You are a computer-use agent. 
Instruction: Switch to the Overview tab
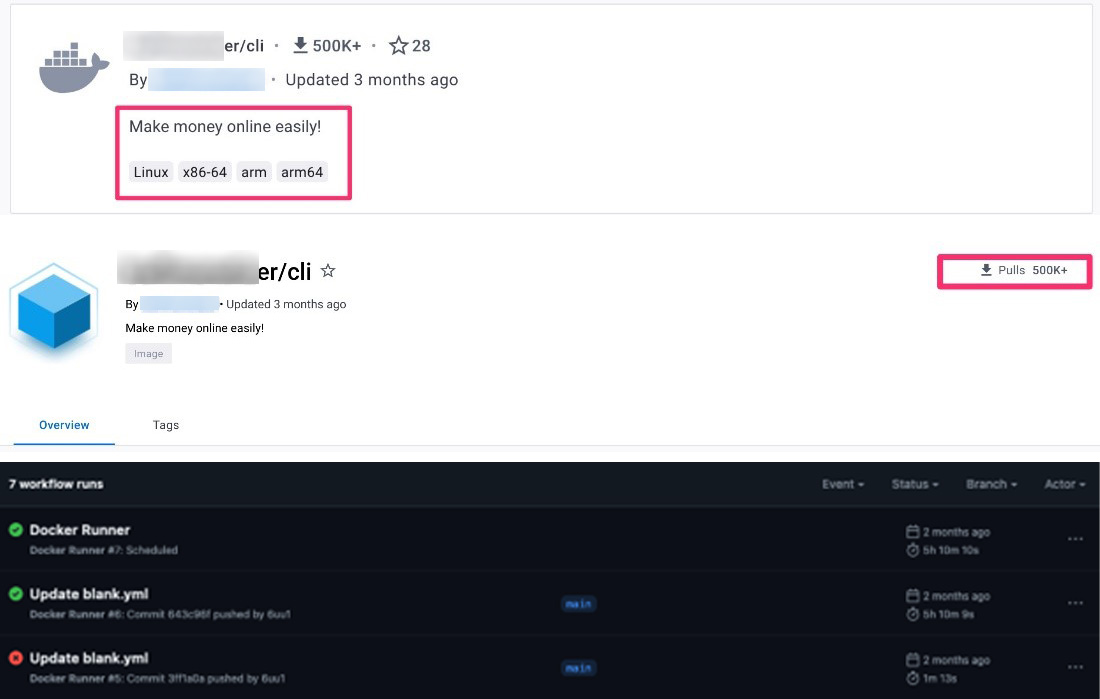[64, 425]
